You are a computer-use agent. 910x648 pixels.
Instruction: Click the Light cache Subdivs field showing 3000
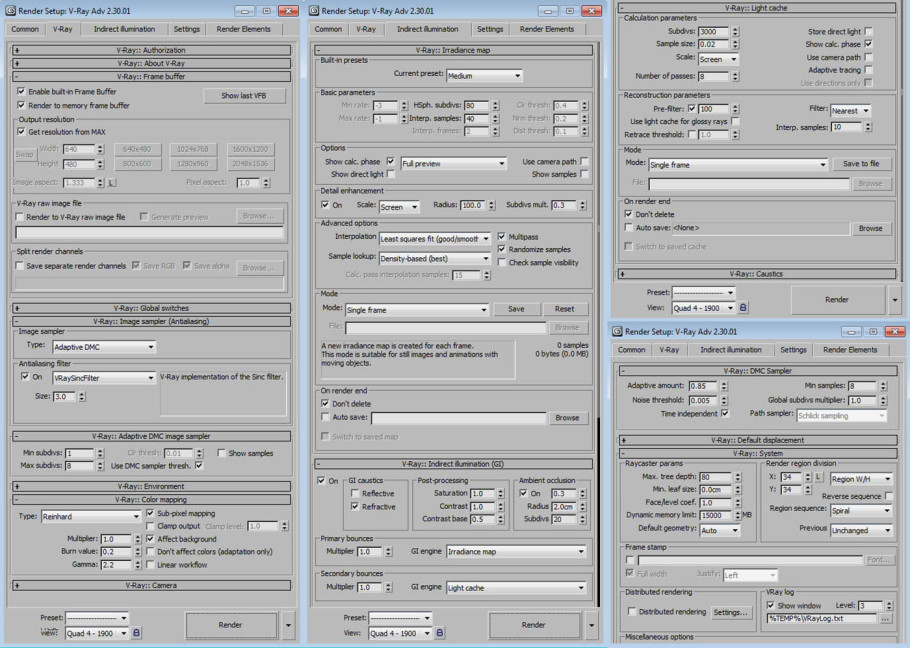point(713,31)
